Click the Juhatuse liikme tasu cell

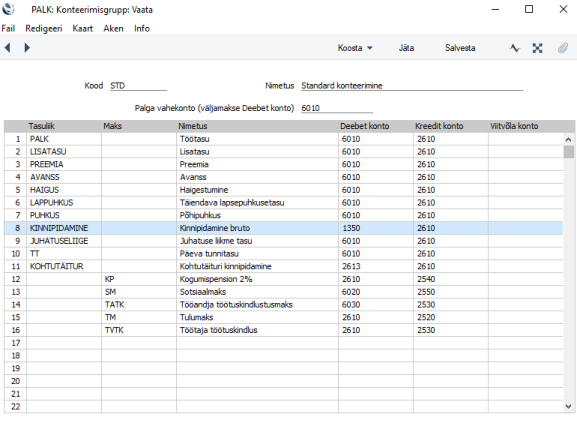[258, 241]
